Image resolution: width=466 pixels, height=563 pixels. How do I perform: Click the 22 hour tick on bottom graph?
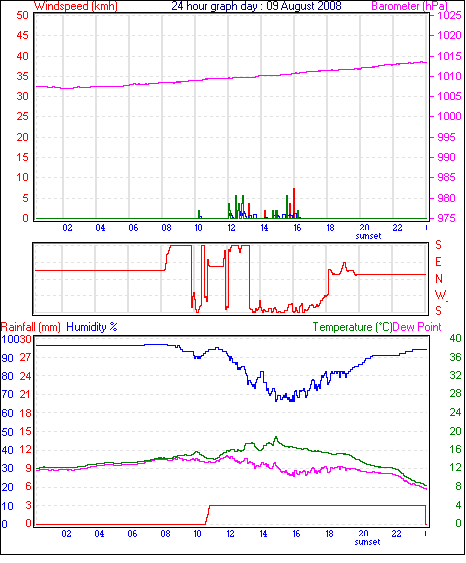tap(396, 534)
